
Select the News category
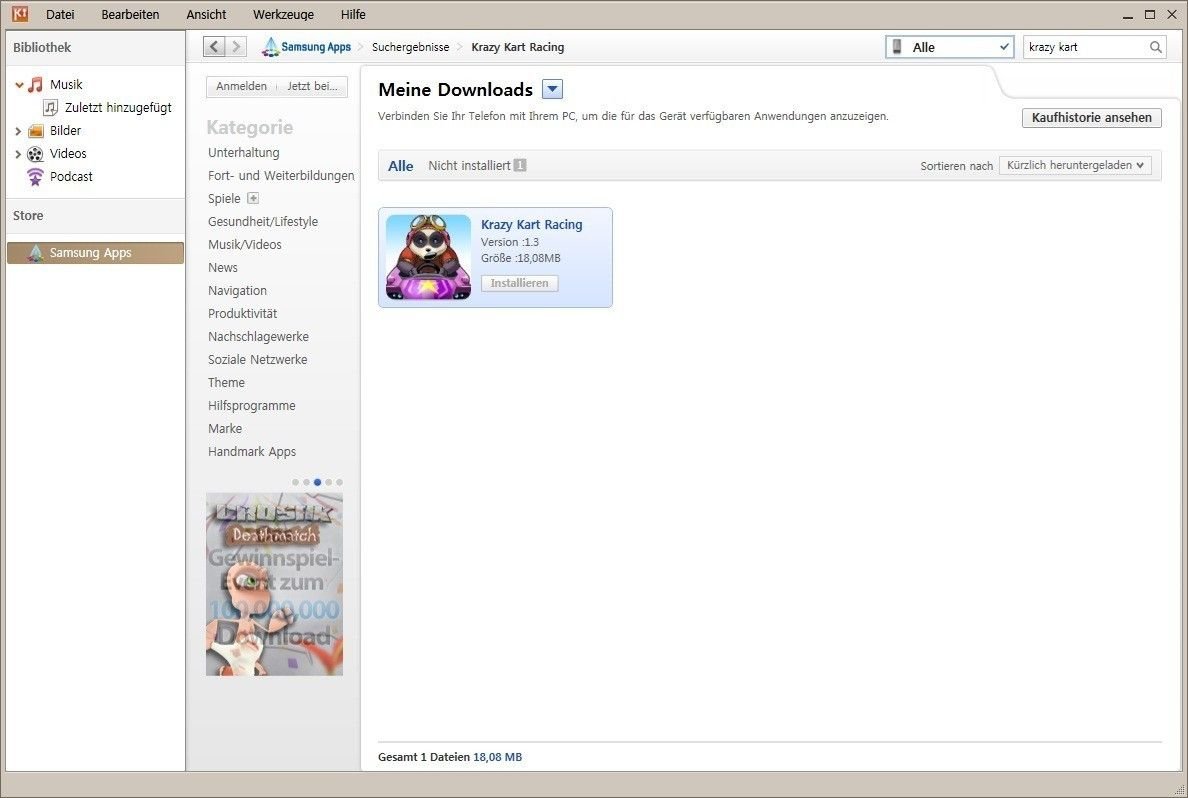pos(223,268)
